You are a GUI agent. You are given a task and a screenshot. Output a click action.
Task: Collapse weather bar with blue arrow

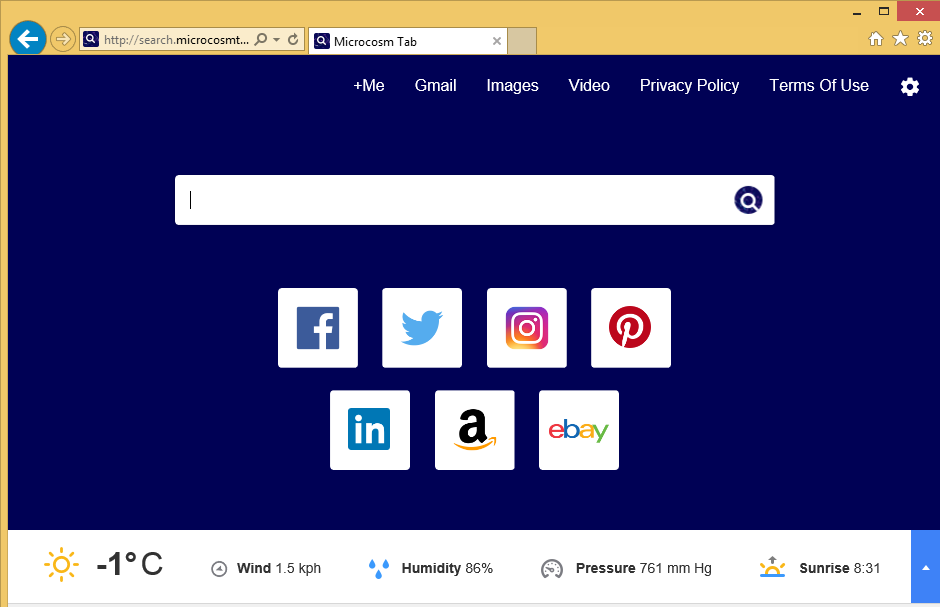click(925, 567)
